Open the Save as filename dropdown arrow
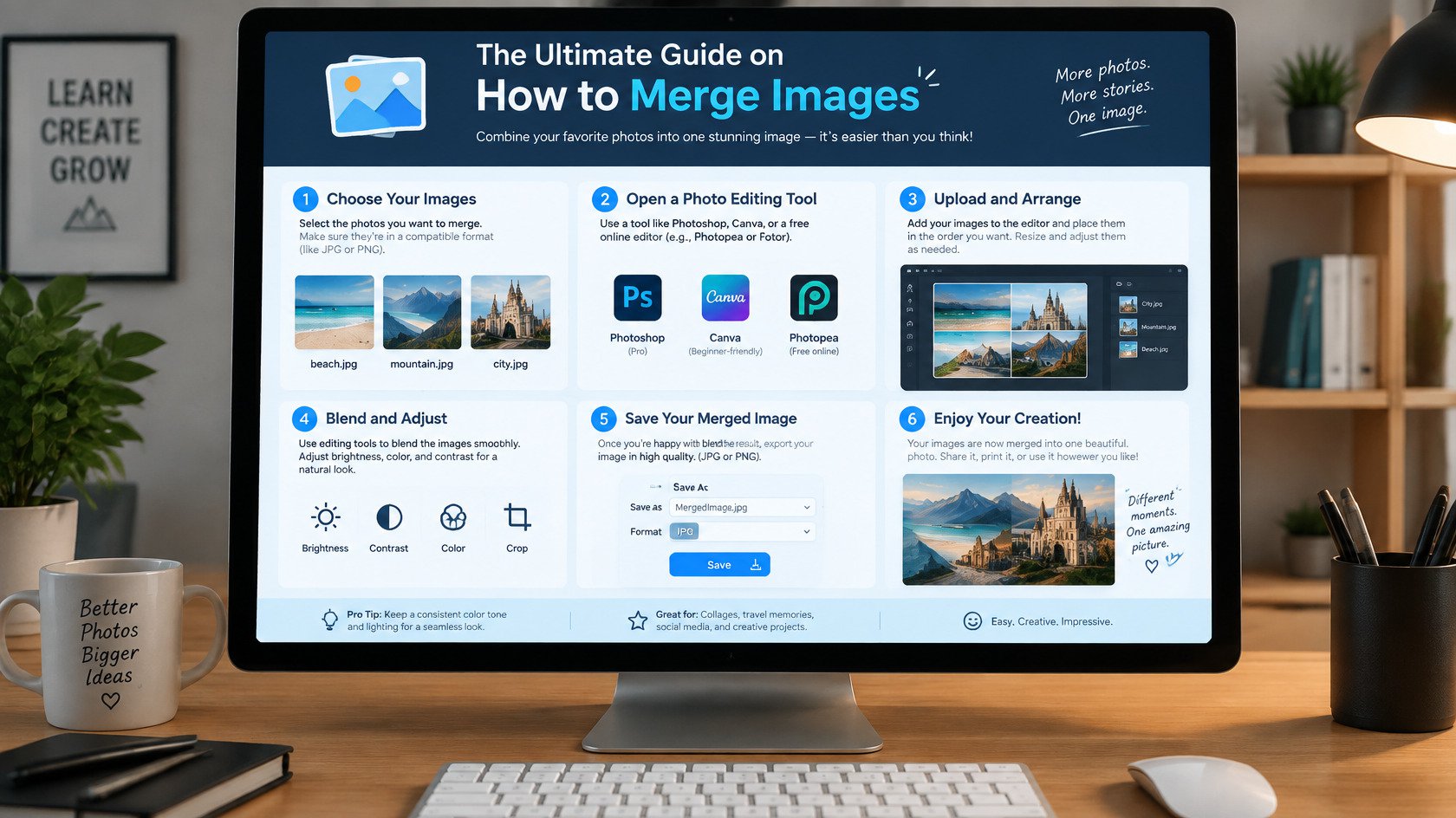The width and height of the screenshot is (1456, 818). tap(807, 508)
